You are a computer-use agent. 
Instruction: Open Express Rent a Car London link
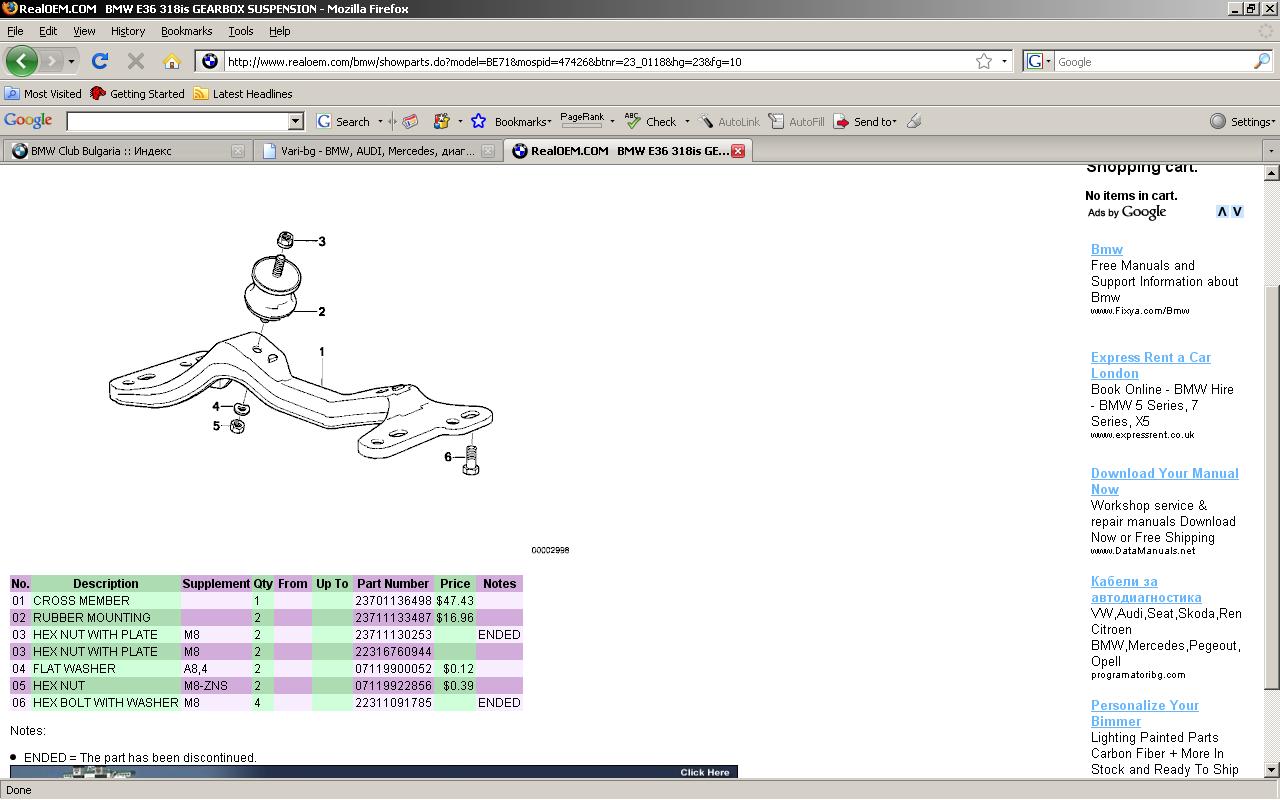(1151, 365)
